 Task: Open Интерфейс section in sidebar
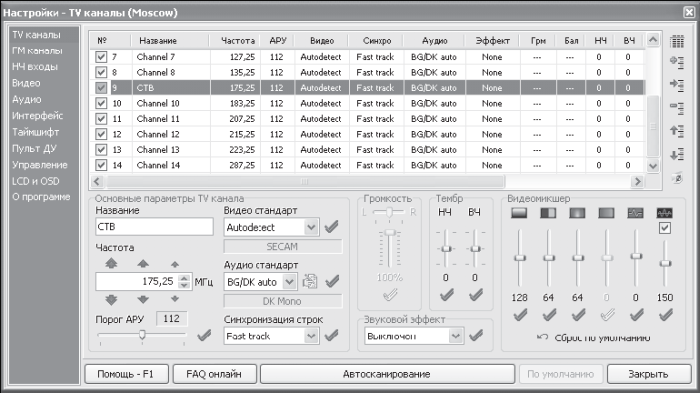tap(38, 116)
